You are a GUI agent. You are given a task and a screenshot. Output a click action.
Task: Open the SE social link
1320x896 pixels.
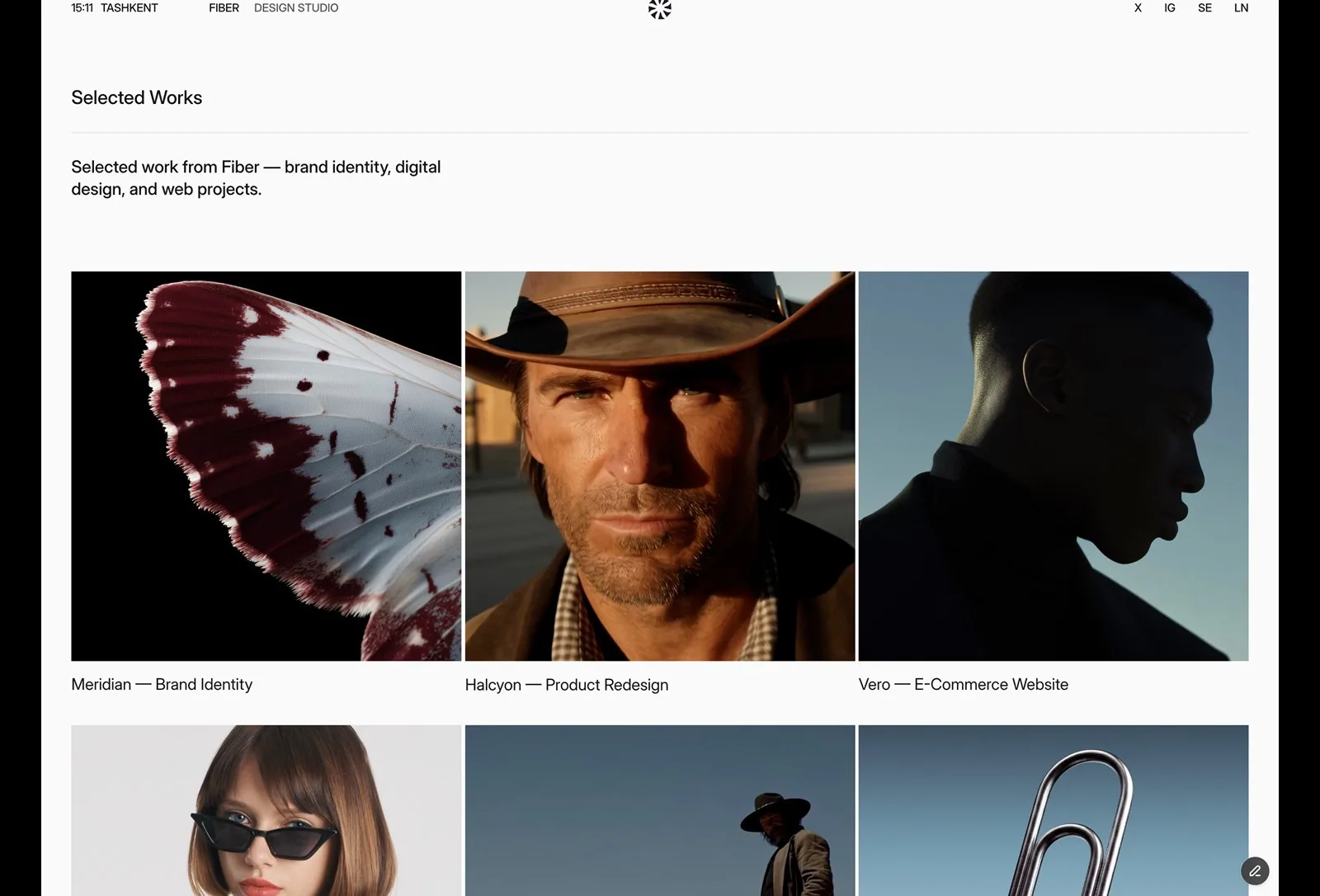(x=1205, y=8)
